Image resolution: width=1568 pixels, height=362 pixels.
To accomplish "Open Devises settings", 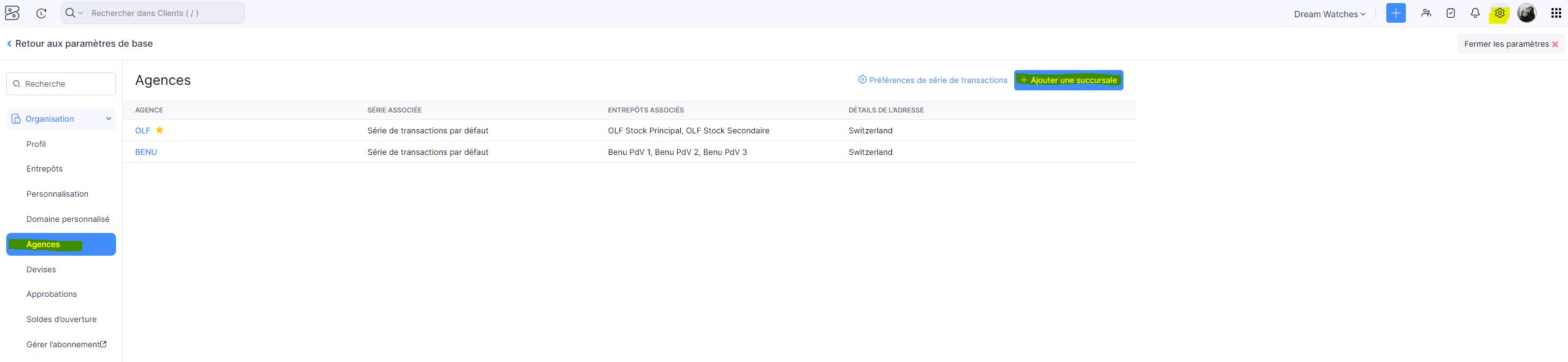I will click(x=41, y=269).
